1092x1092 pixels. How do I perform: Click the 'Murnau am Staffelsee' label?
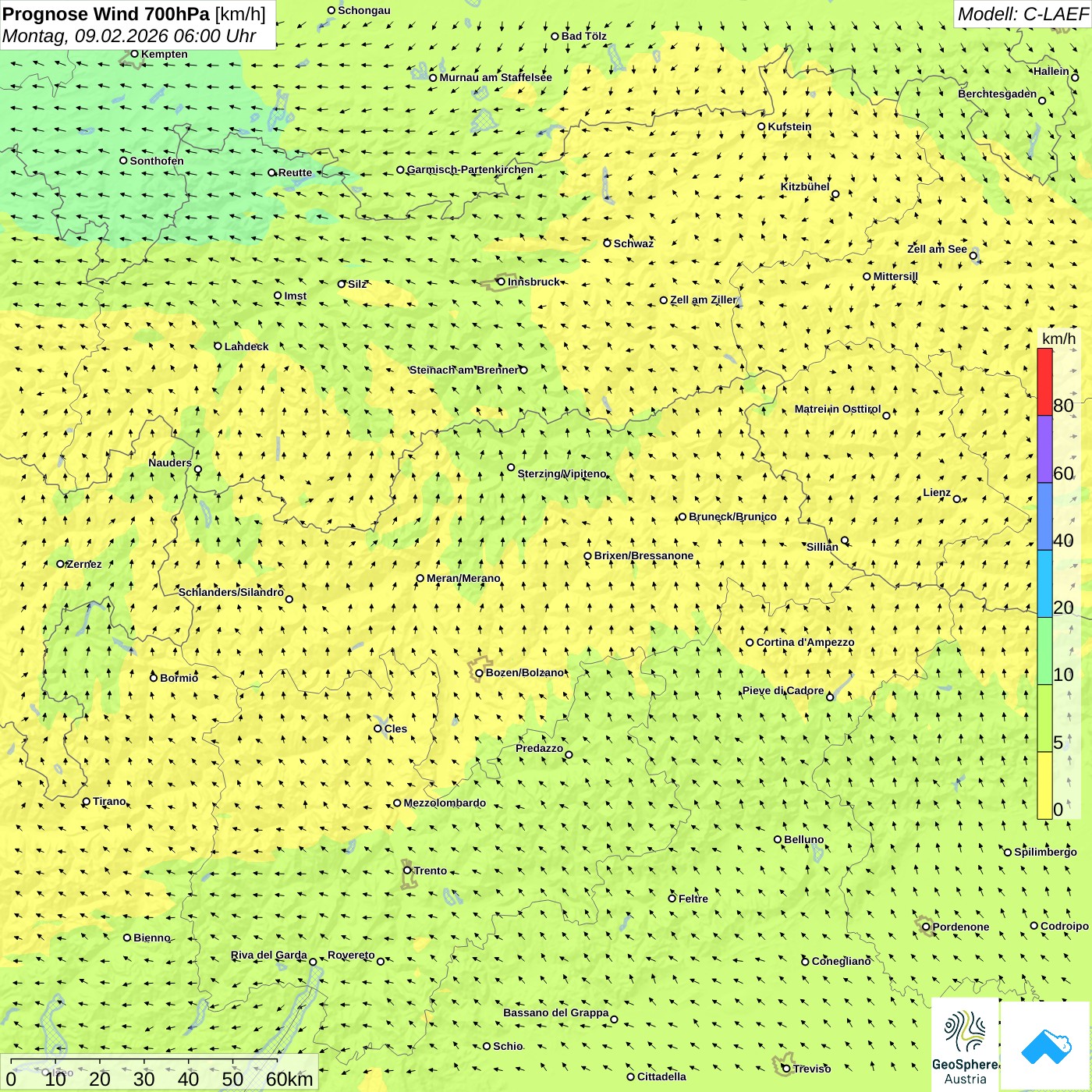point(496,77)
